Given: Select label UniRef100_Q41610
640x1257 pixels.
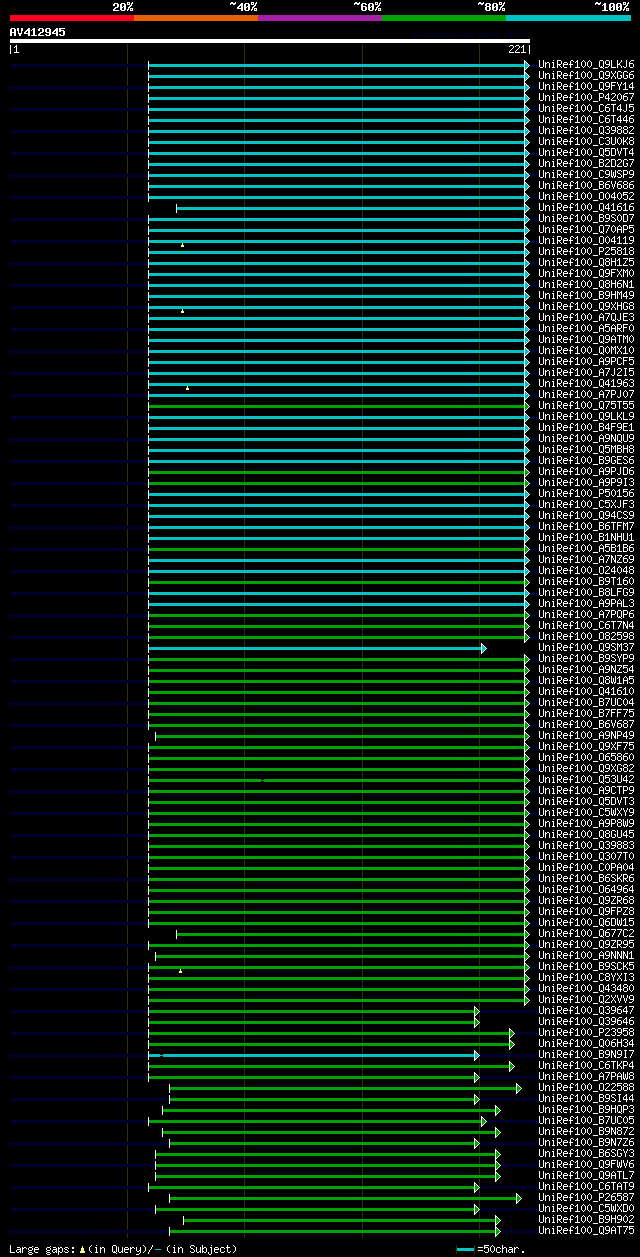Looking at the screenshot, I should coord(586,691).
